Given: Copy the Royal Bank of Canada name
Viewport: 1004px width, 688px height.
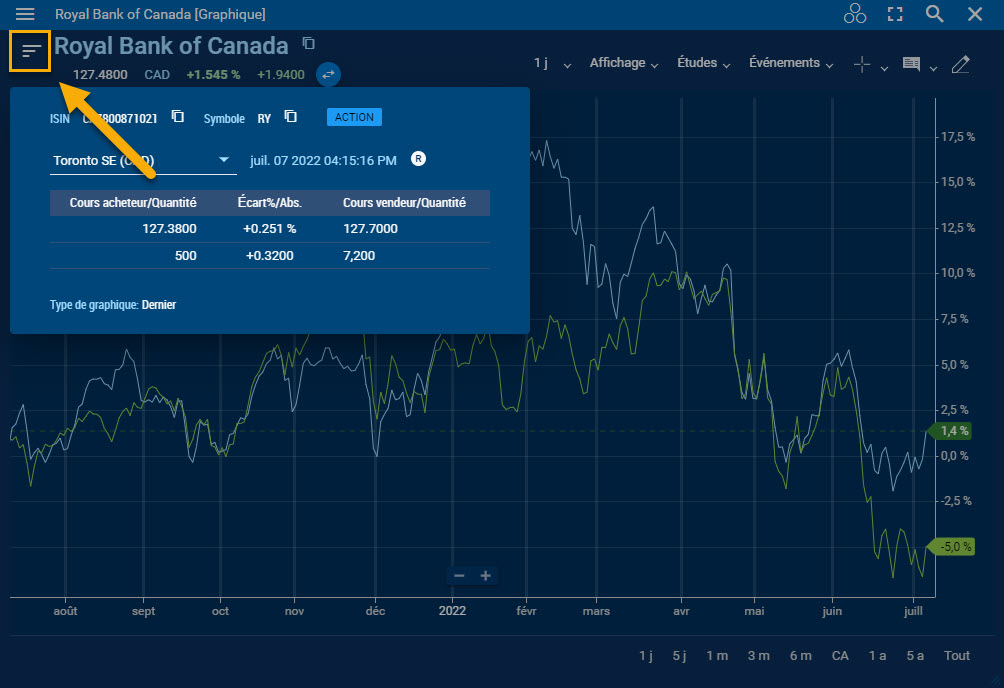Looking at the screenshot, I should [309, 43].
